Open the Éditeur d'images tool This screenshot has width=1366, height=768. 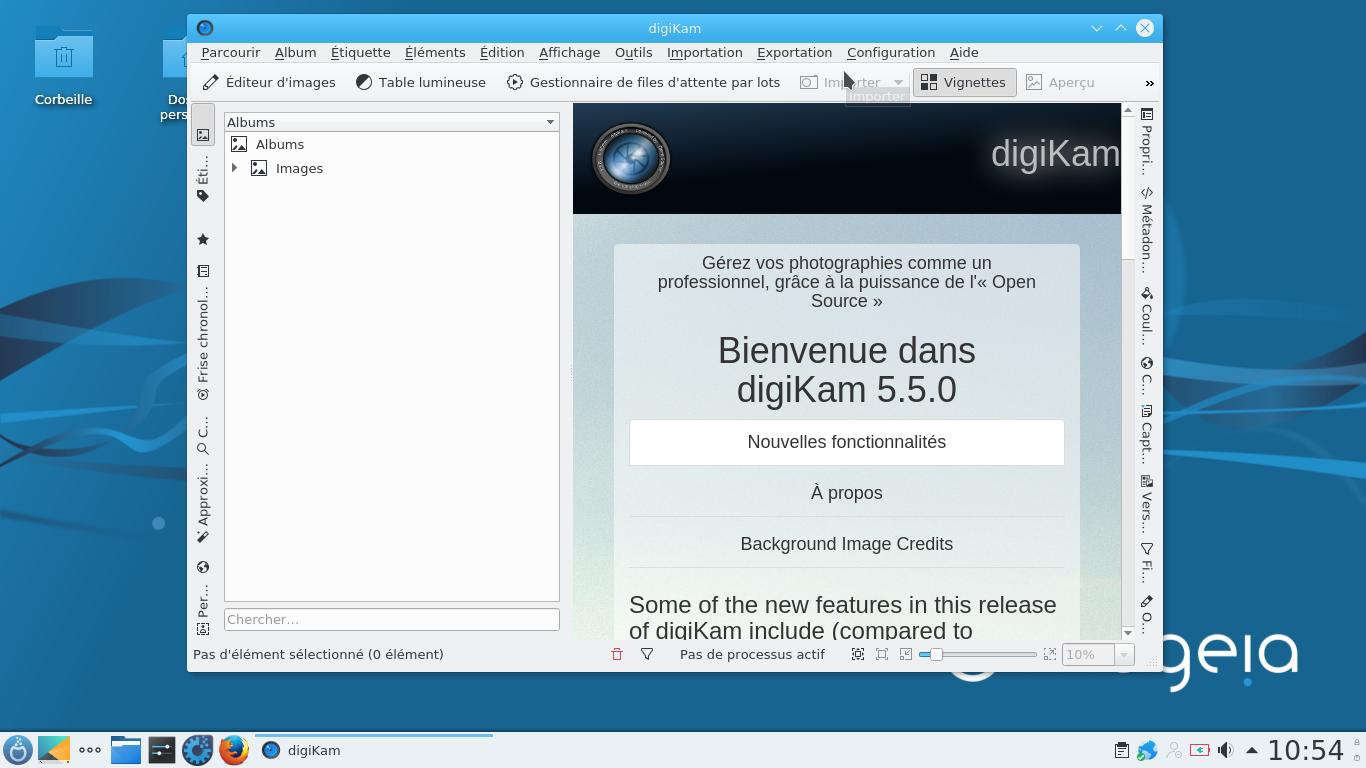(268, 82)
